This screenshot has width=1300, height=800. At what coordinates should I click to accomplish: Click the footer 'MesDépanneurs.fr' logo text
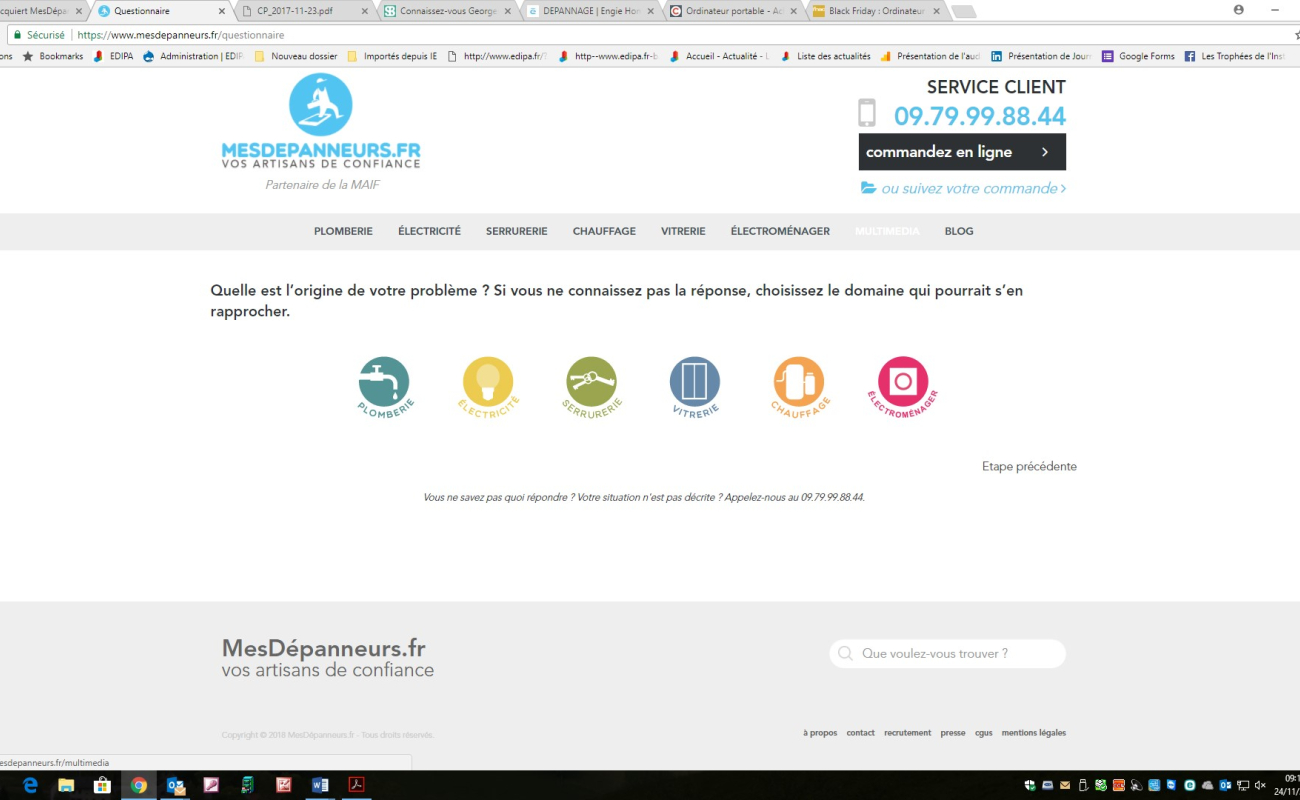324,648
